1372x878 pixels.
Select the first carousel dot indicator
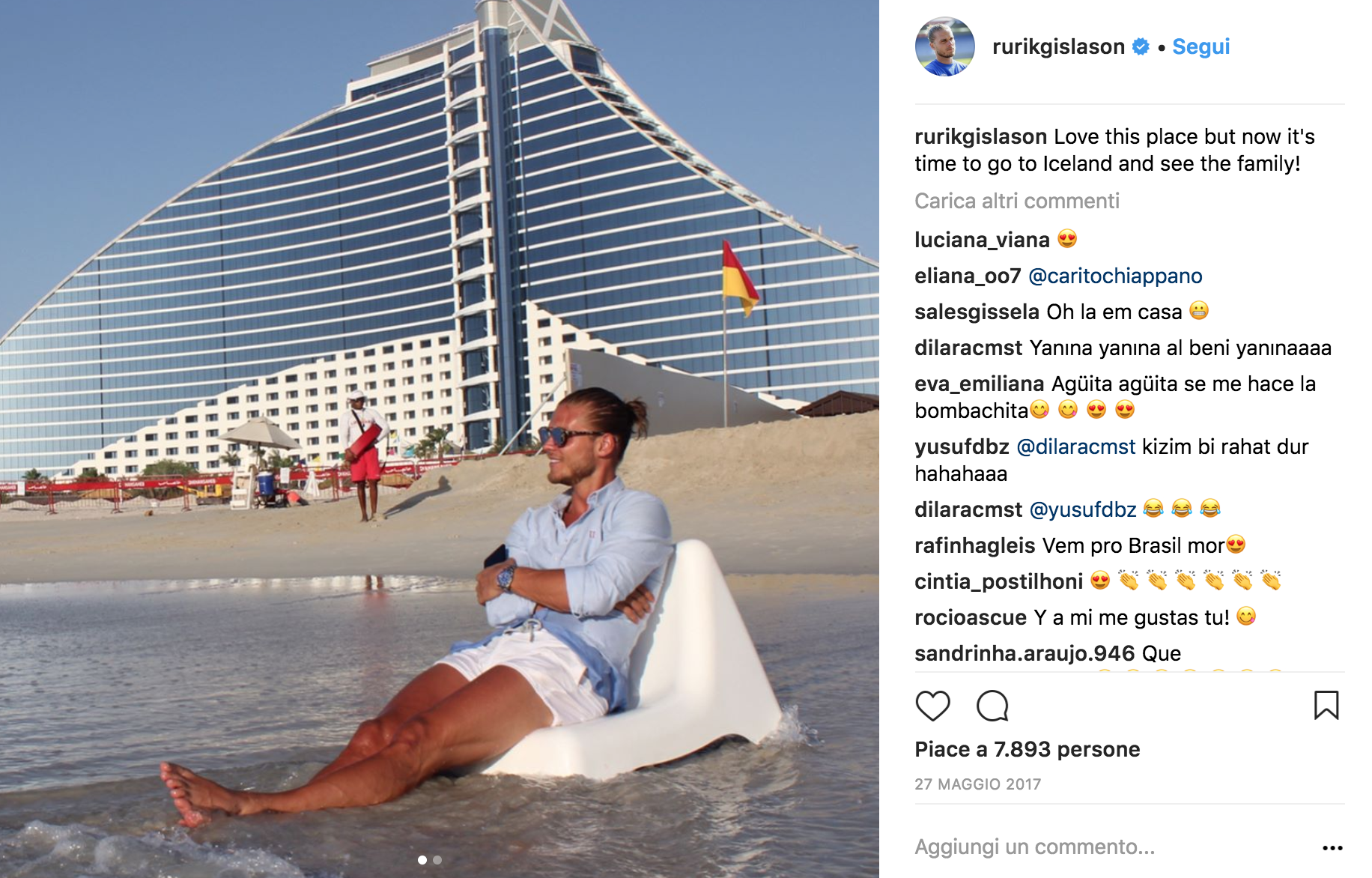[x=422, y=860]
